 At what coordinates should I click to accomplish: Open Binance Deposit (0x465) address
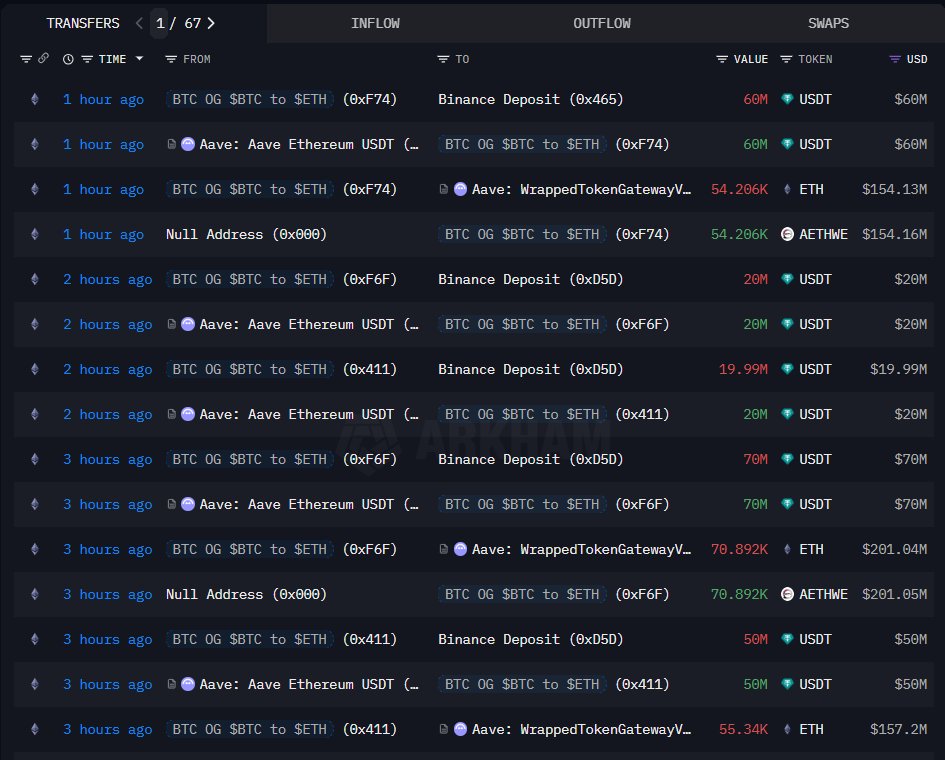coord(530,99)
